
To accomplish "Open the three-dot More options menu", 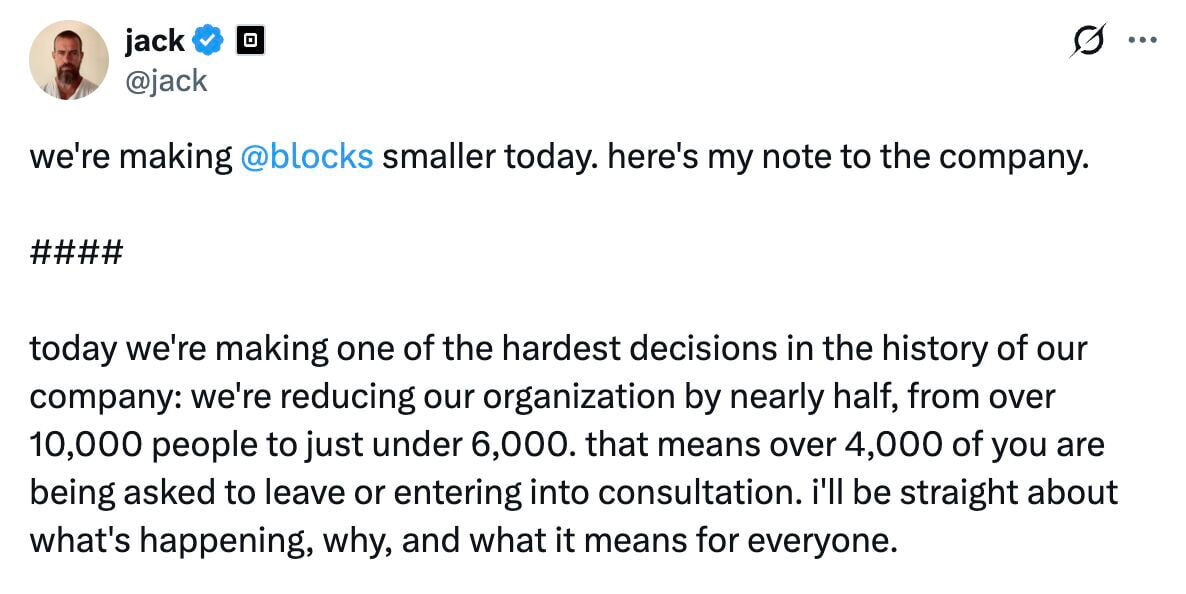I will pyautogui.click(x=1140, y=42).
